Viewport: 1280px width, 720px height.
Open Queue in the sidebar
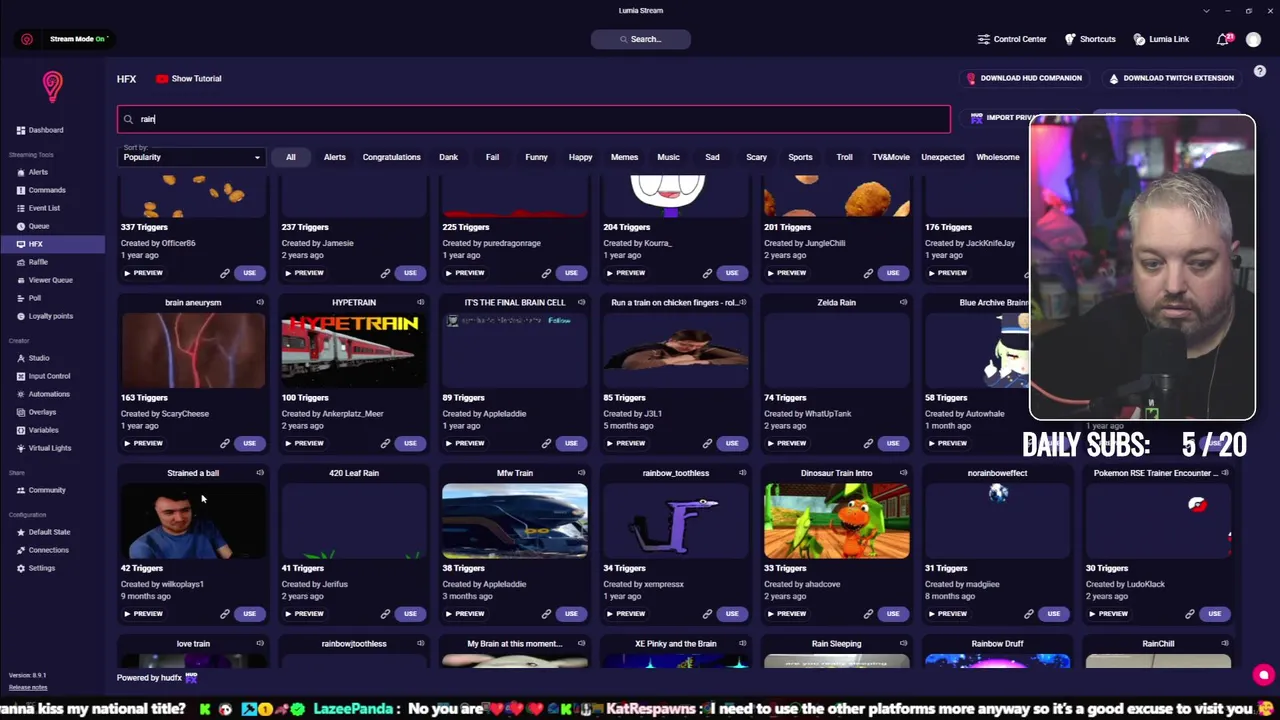tap(33, 226)
